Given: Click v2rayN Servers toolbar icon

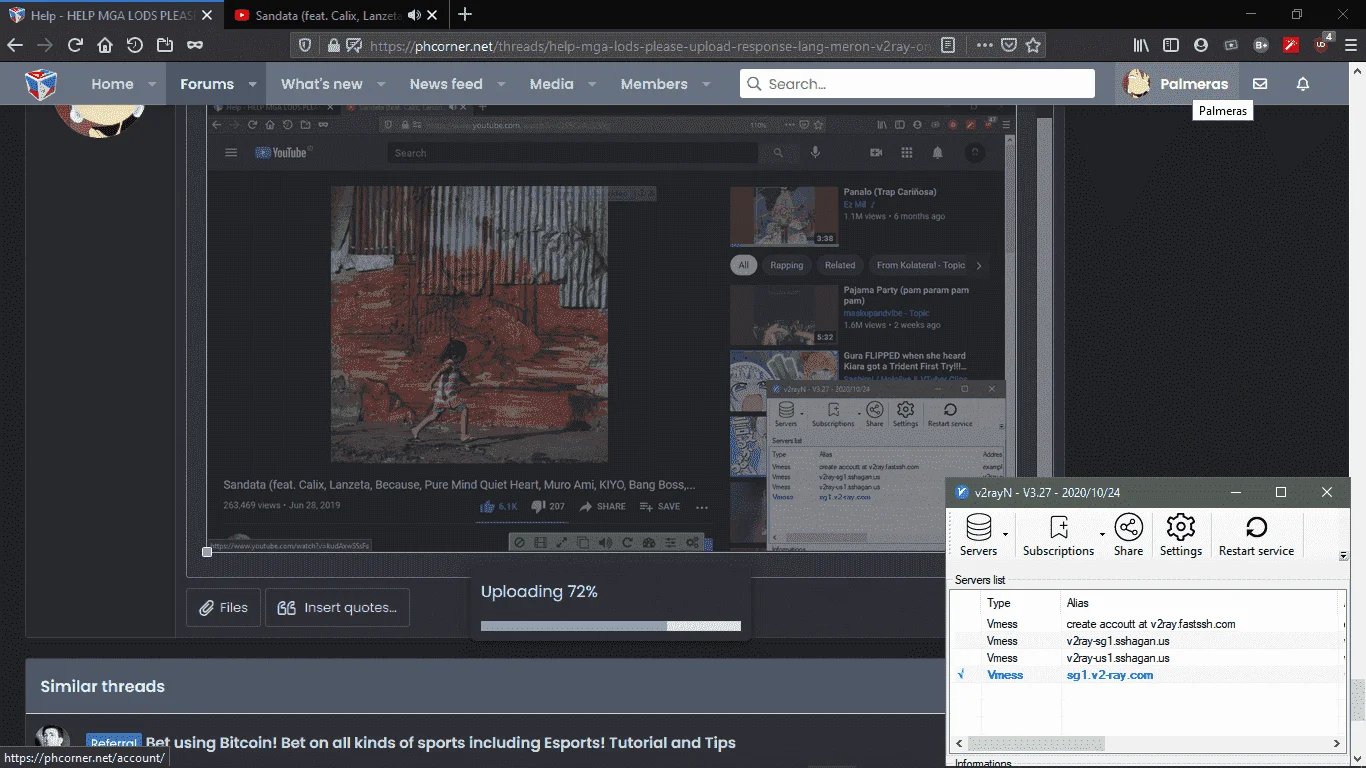Looking at the screenshot, I should click(x=978, y=536).
